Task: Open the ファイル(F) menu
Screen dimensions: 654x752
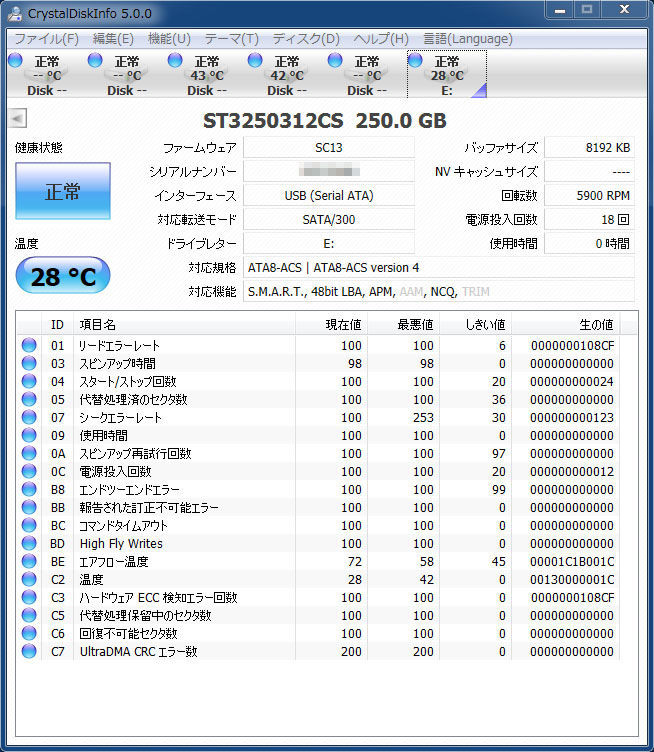Action: 47,39
